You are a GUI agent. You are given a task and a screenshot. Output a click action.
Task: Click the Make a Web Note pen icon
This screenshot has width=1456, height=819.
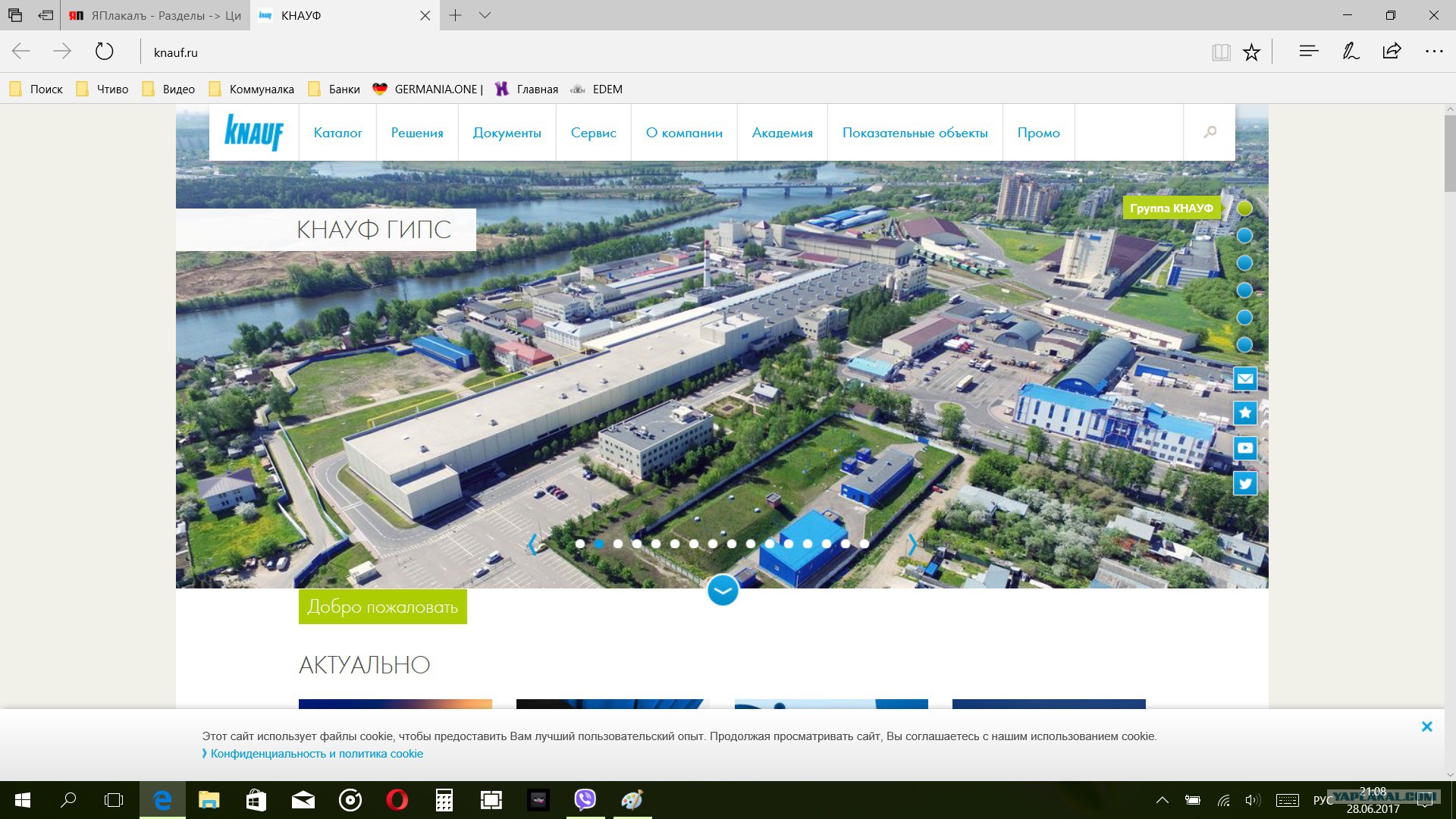point(1351,52)
